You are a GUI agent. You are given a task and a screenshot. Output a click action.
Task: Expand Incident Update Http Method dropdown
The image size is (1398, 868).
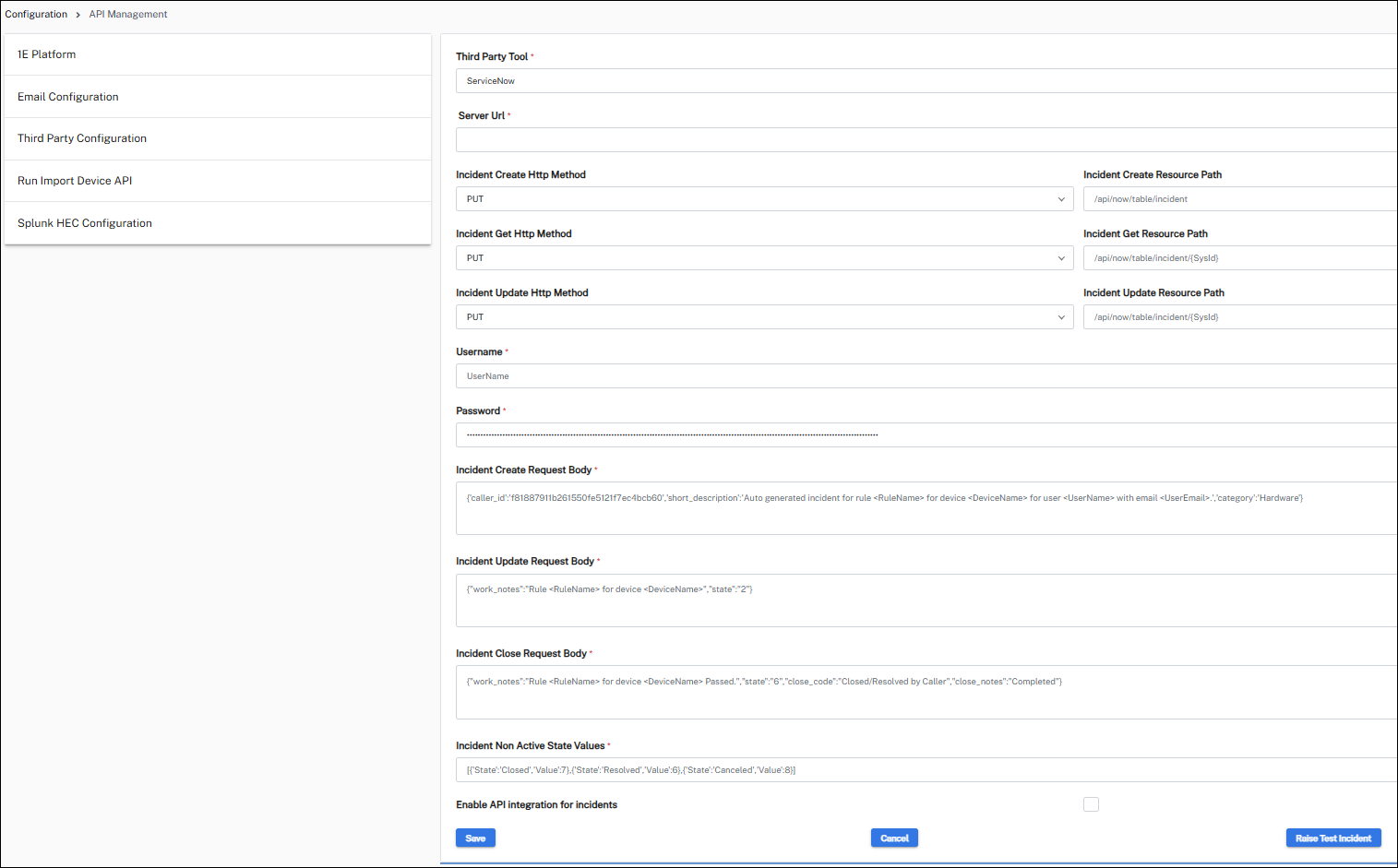[764, 317]
